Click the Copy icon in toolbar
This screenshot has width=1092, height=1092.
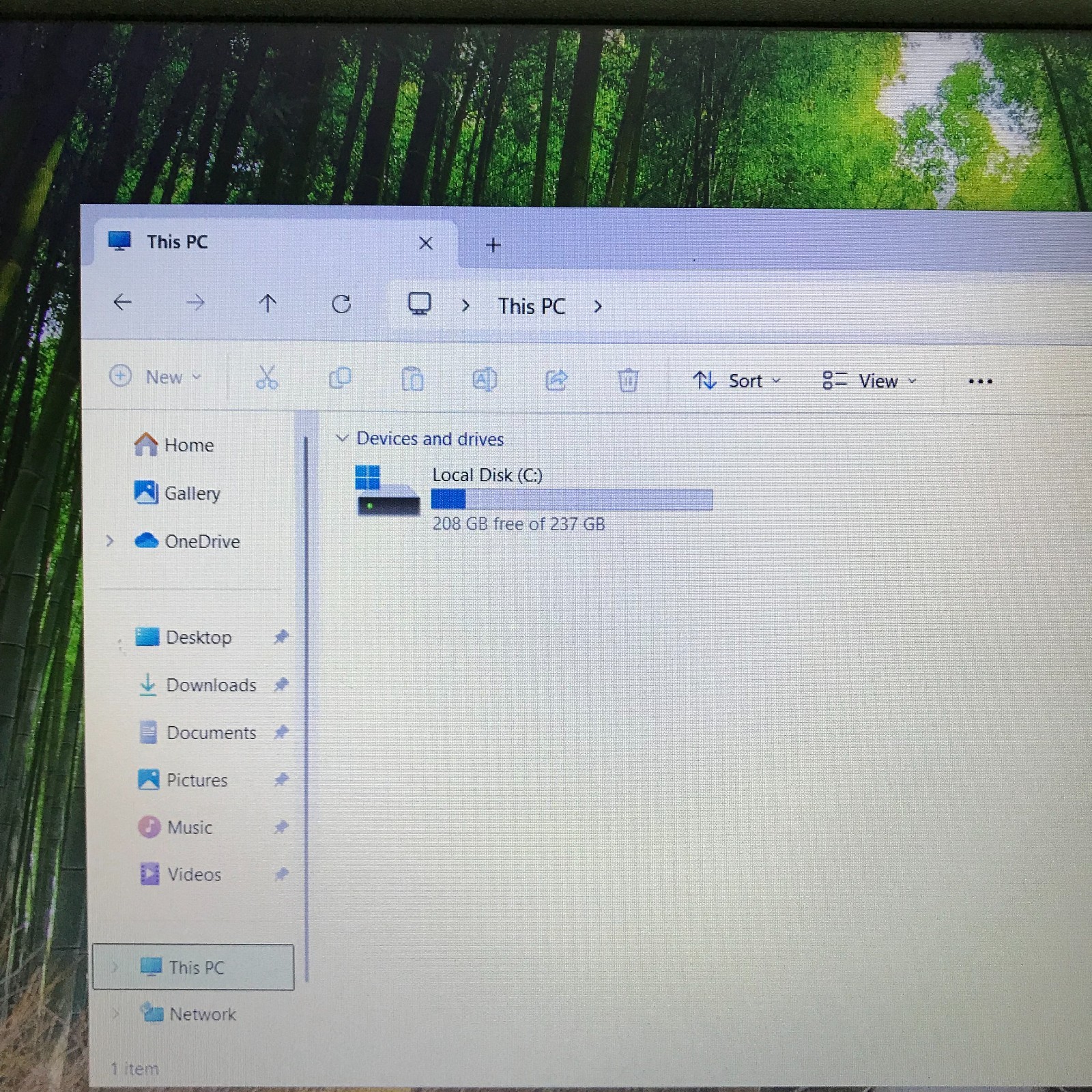pyautogui.click(x=340, y=378)
